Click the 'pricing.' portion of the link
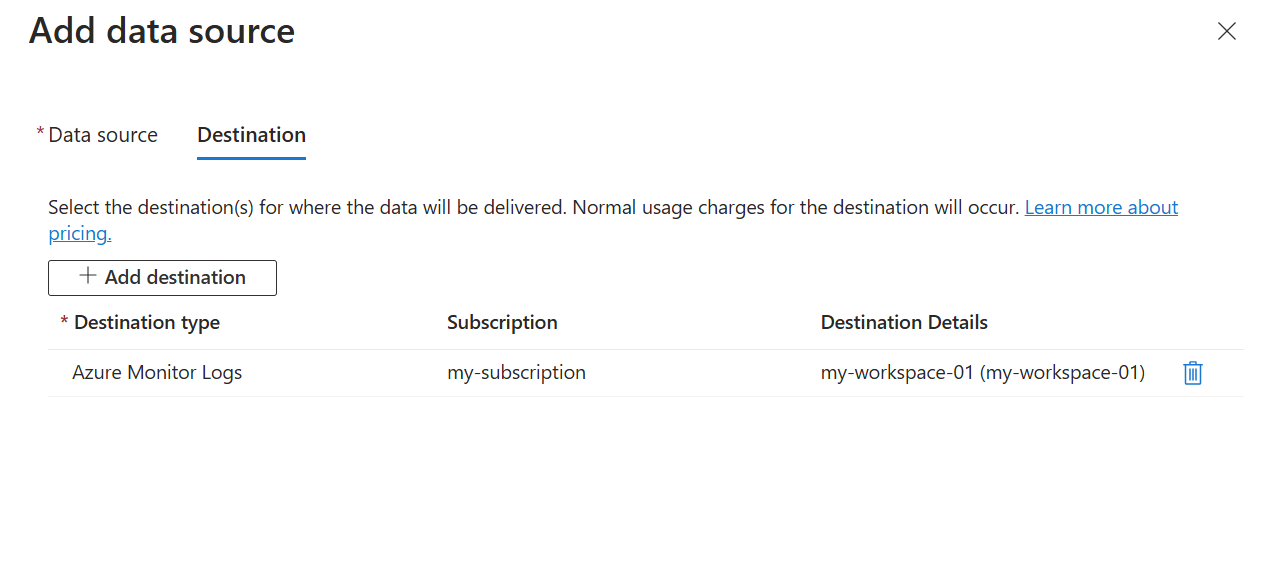Image resolution: width=1278 pixels, height=577 pixels. click(80, 234)
